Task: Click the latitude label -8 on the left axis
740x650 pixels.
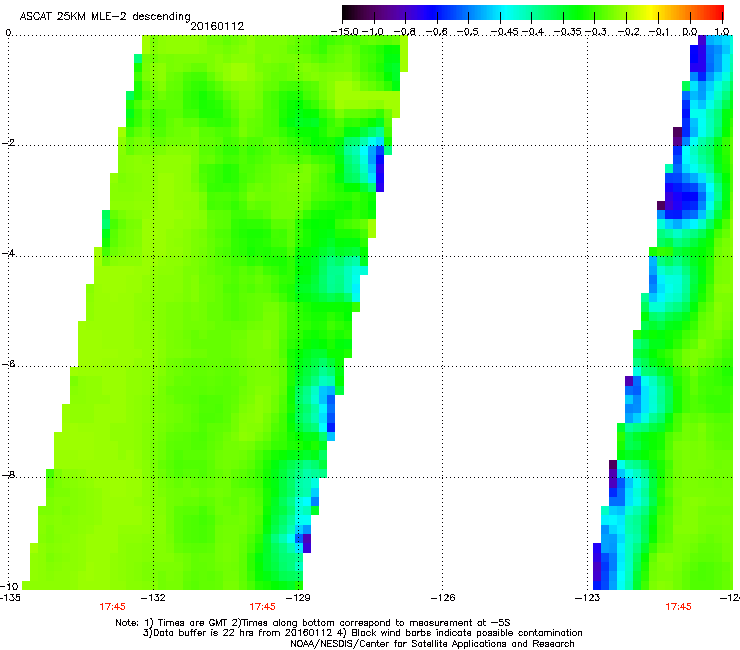Action: [x=8, y=474]
